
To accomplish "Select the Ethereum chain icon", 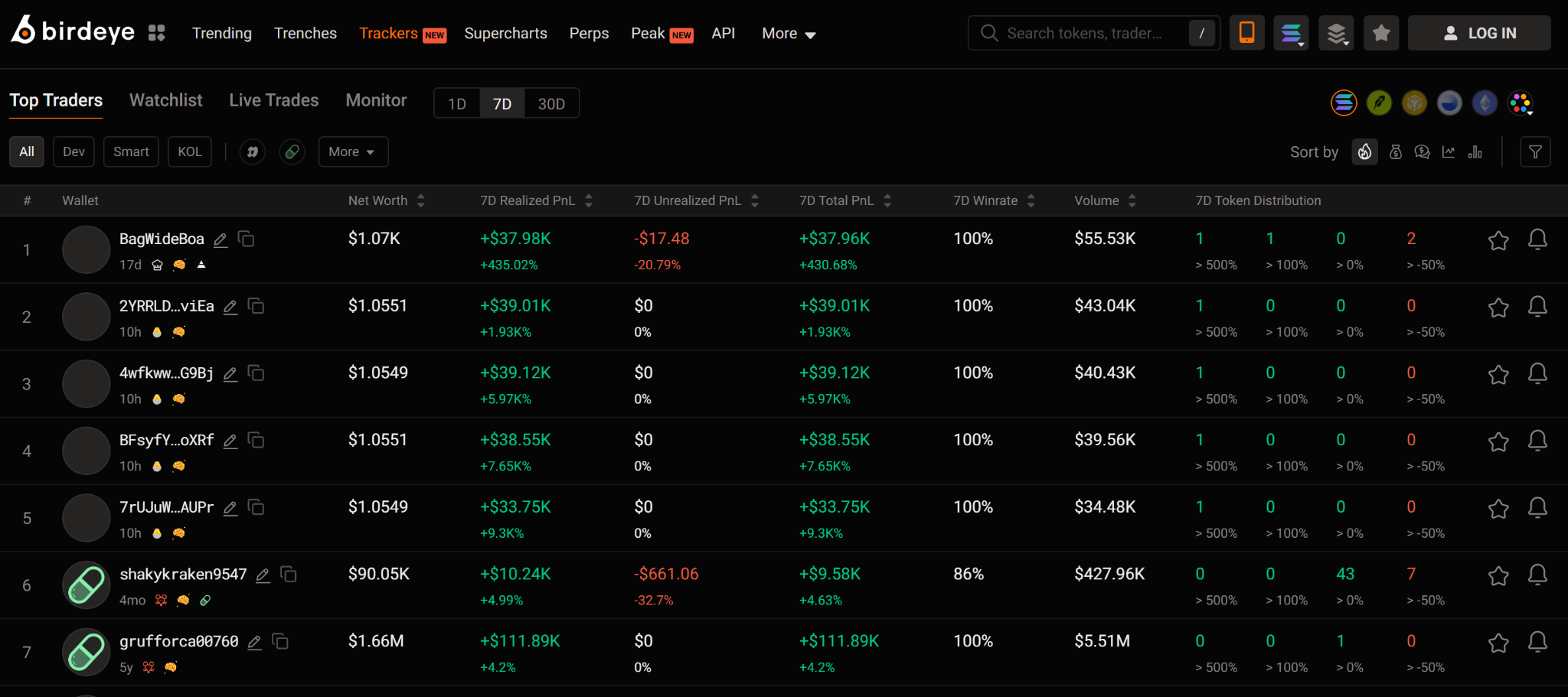I will click(1485, 103).
